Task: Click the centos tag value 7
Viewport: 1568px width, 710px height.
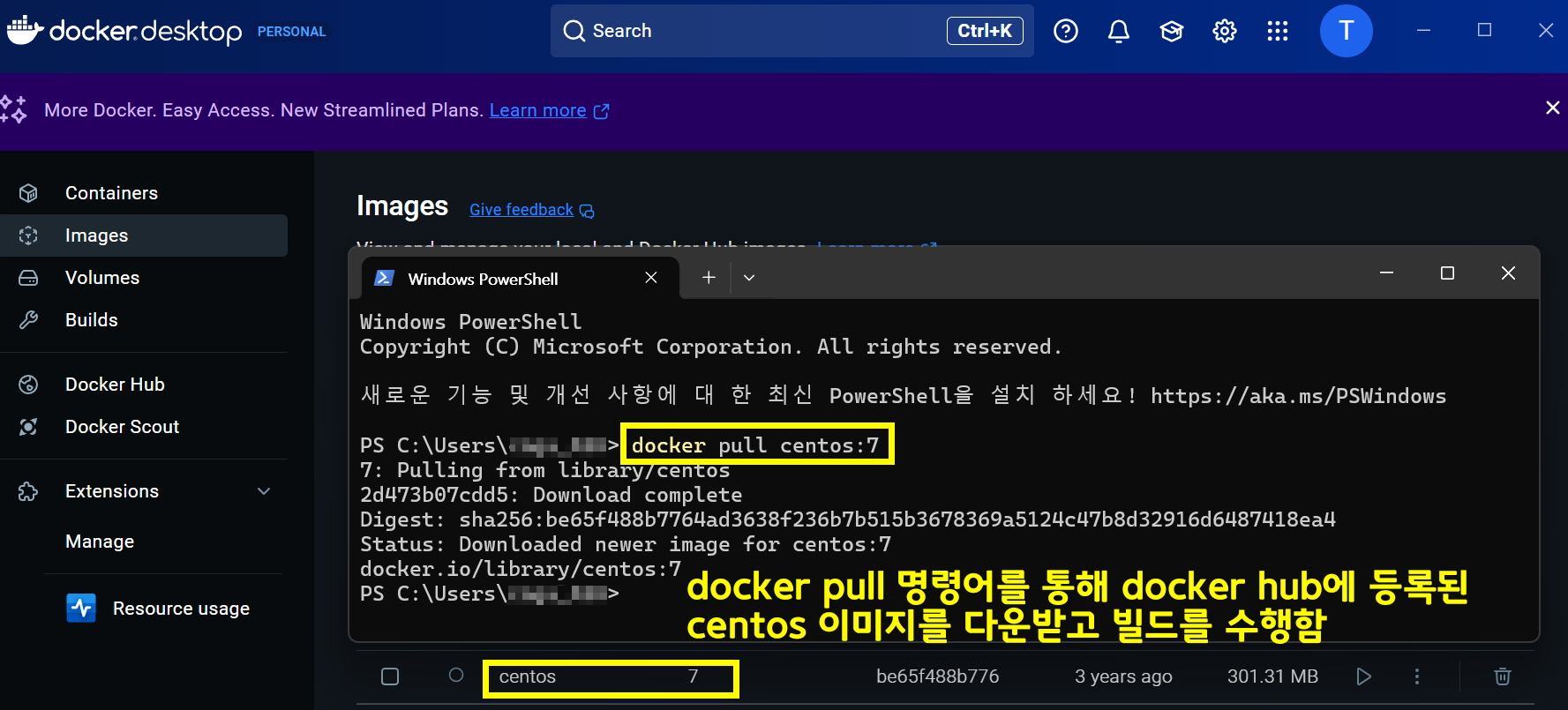Action: (694, 676)
